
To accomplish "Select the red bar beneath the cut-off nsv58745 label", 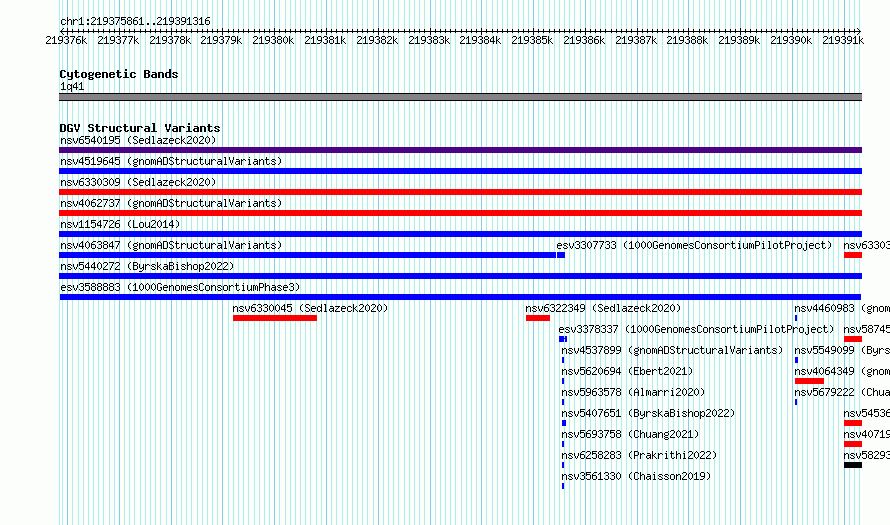I will coord(853,339).
